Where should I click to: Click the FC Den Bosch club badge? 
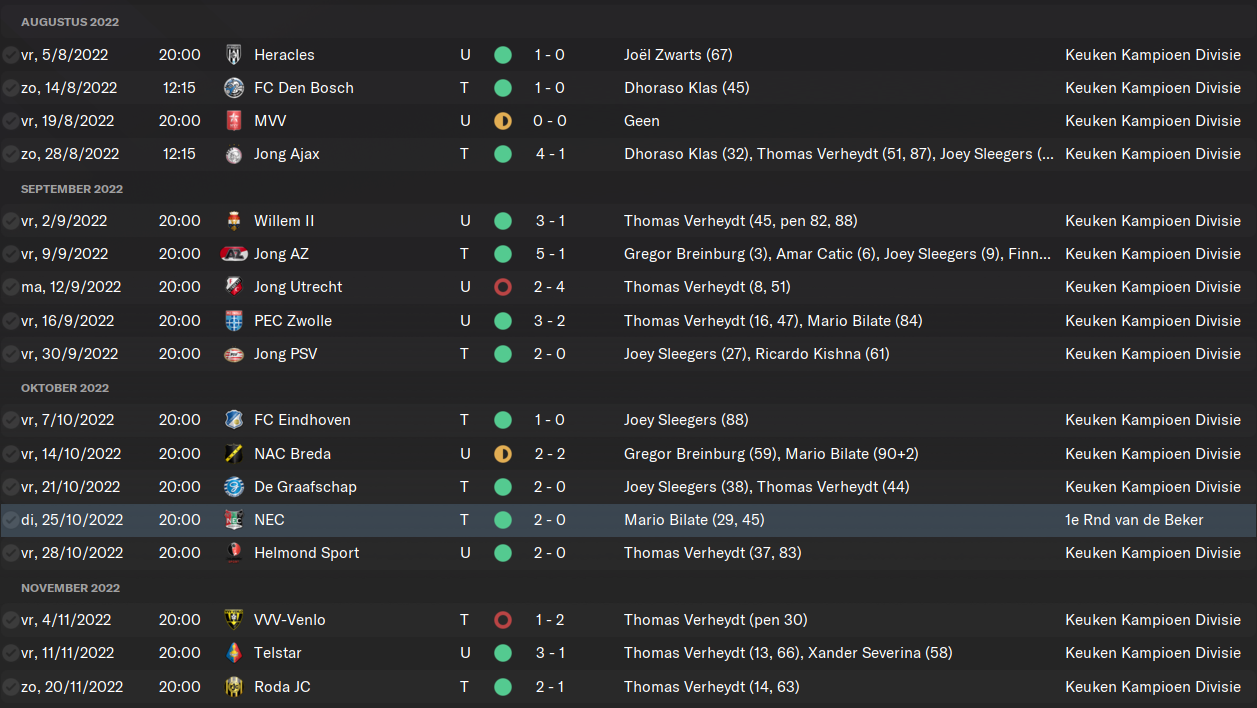click(x=234, y=88)
